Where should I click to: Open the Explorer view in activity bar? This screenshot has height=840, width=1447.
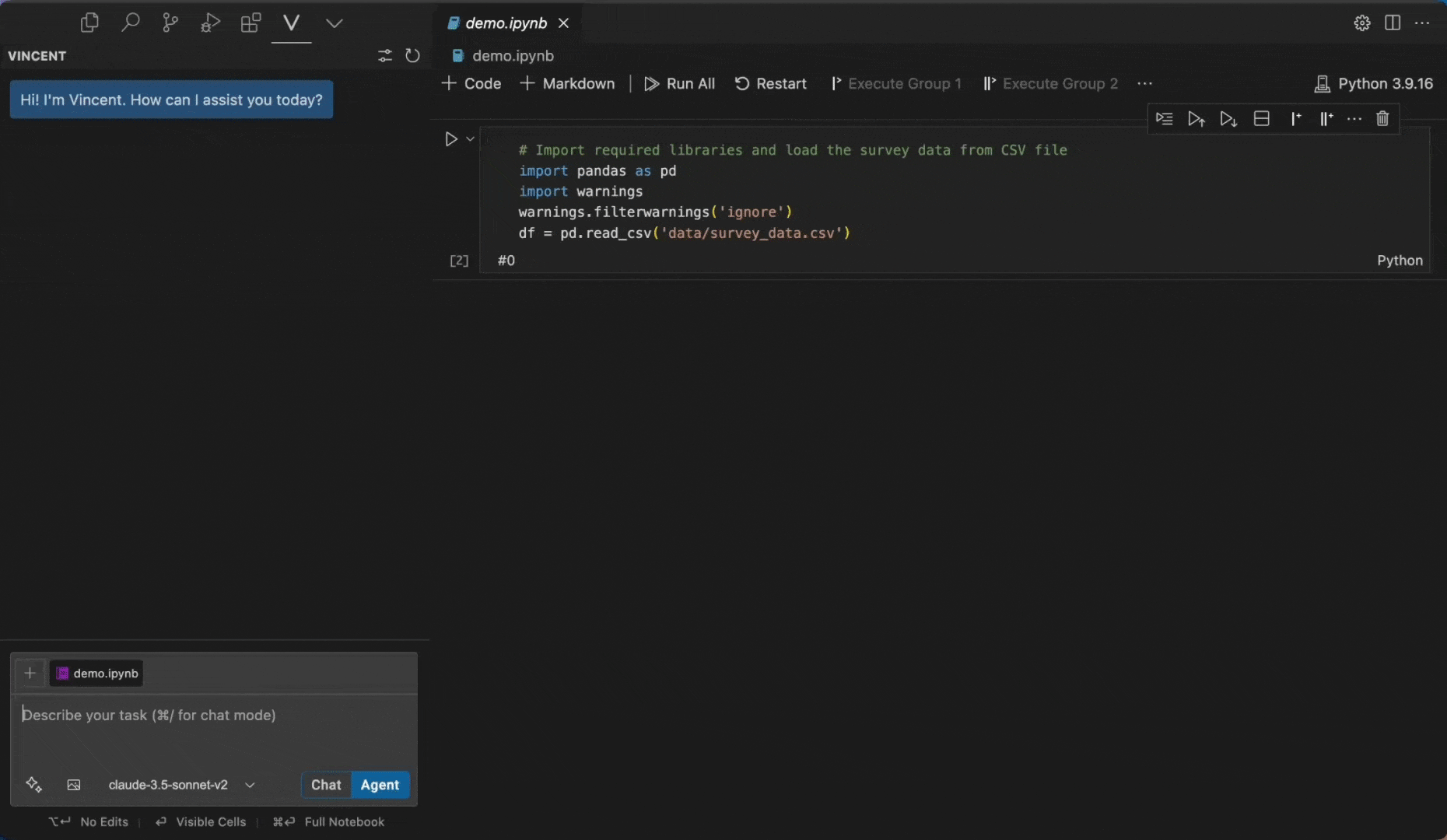tap(89, 23)
